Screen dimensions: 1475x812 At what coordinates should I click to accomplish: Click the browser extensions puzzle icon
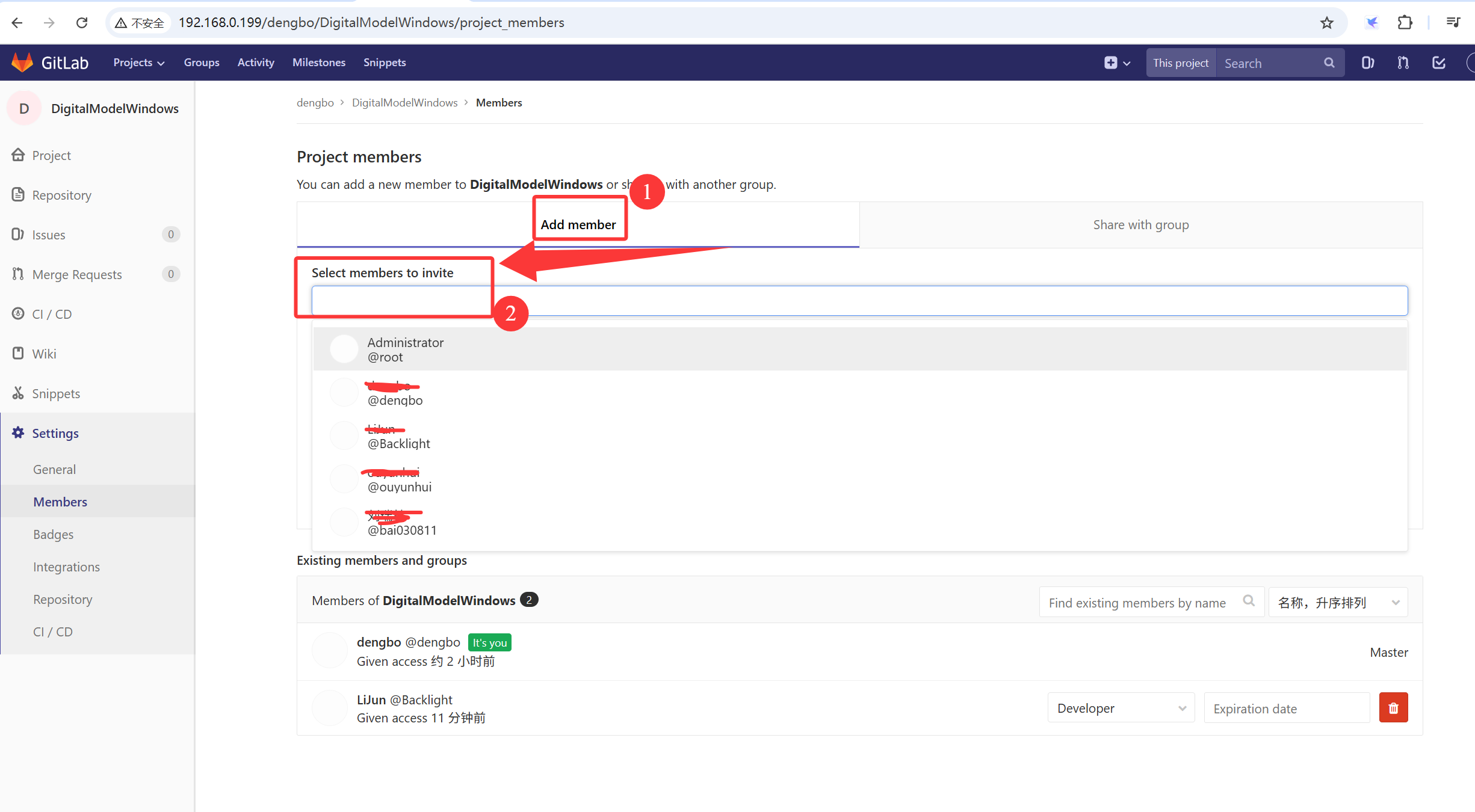[1405, 23]
